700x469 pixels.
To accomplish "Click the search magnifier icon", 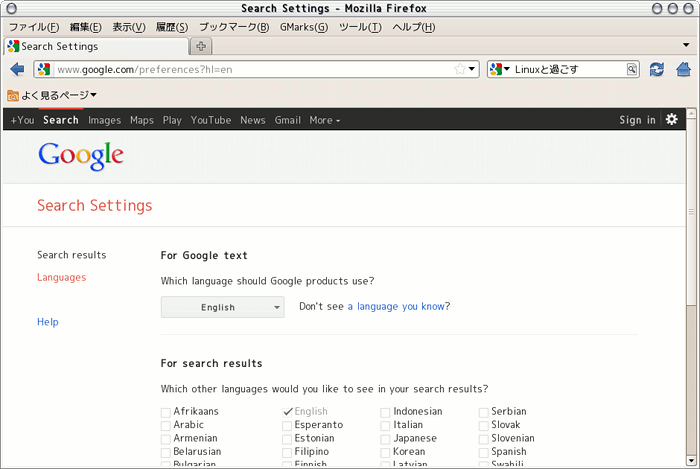I will [632, 69].
